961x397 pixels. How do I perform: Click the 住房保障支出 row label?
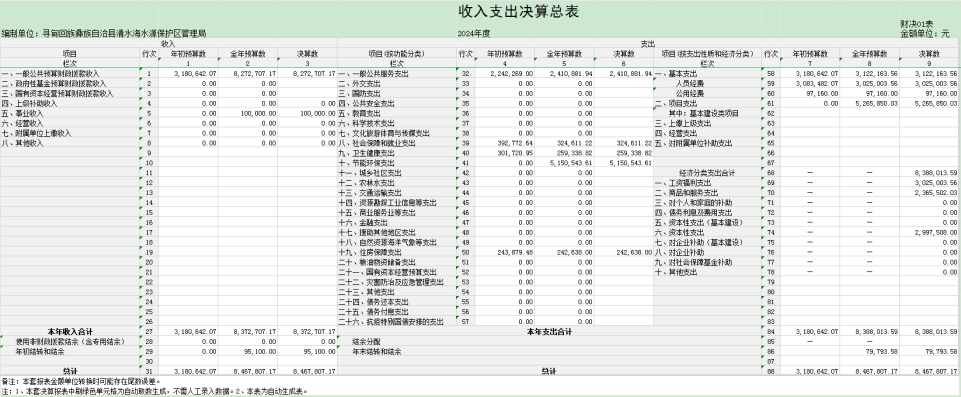[397, 252]
